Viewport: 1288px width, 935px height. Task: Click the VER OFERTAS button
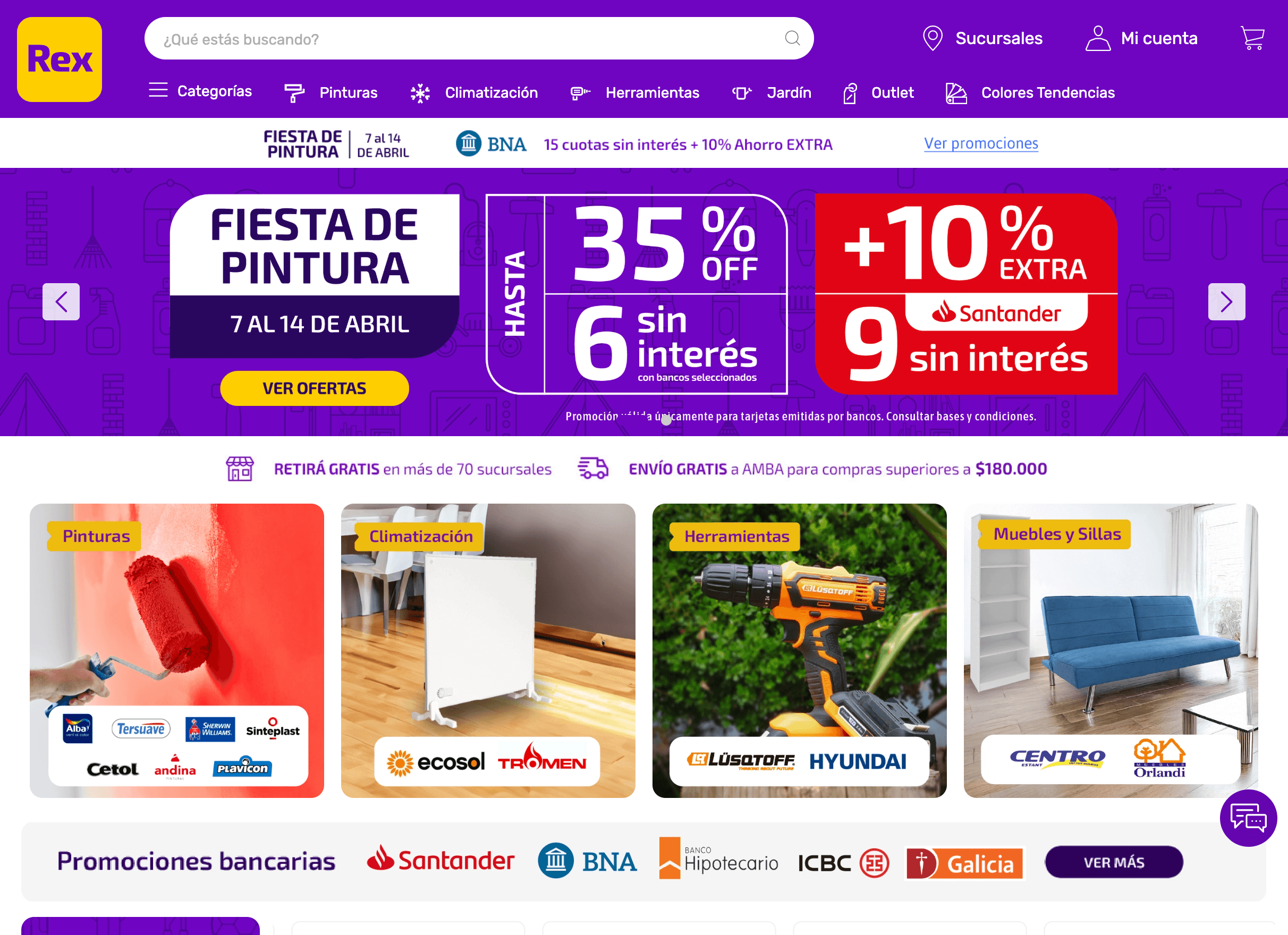[315, 388]
